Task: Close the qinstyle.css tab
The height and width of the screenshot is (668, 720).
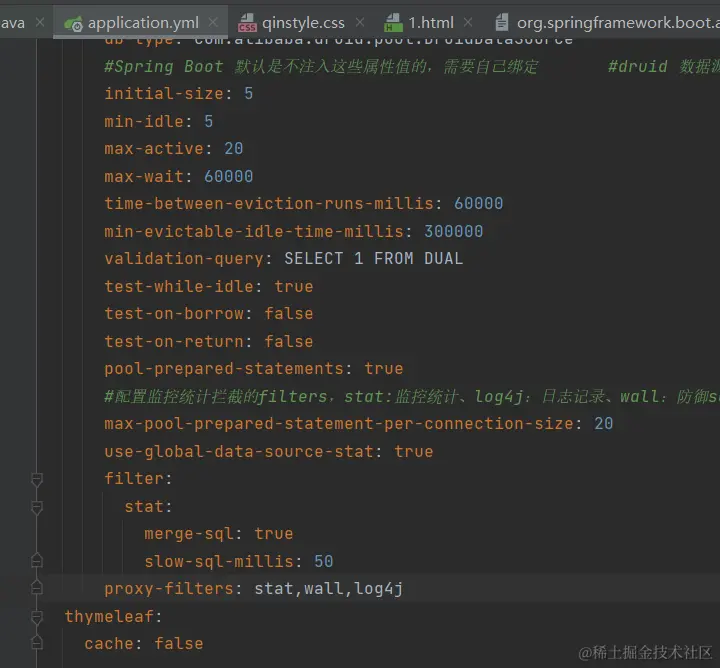Action: point(360,22)
